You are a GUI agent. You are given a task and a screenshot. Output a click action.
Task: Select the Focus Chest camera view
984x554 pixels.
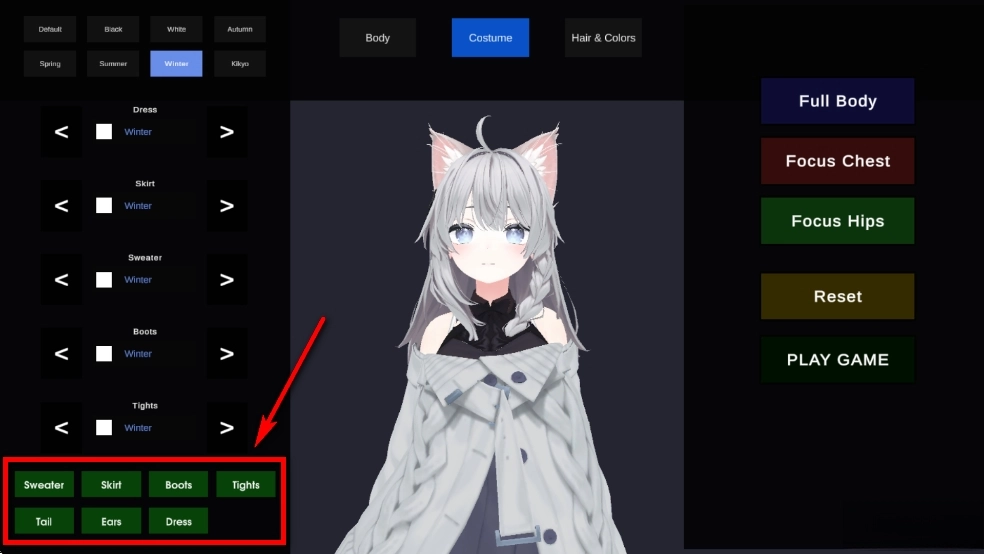837,161
